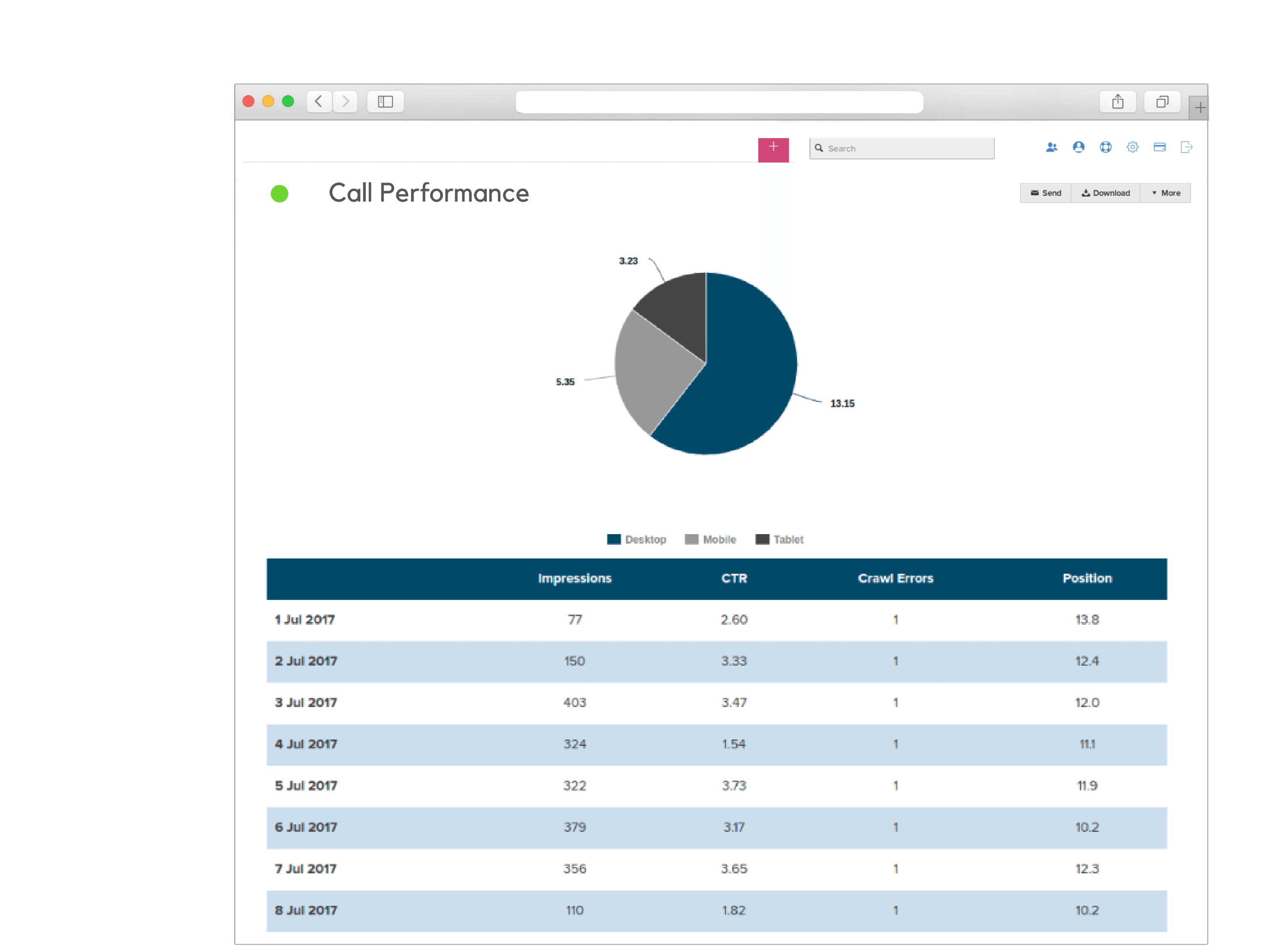Open the settings gear icon
This screenshot has width=1270, height=952.
click(x=1132, y=147)
